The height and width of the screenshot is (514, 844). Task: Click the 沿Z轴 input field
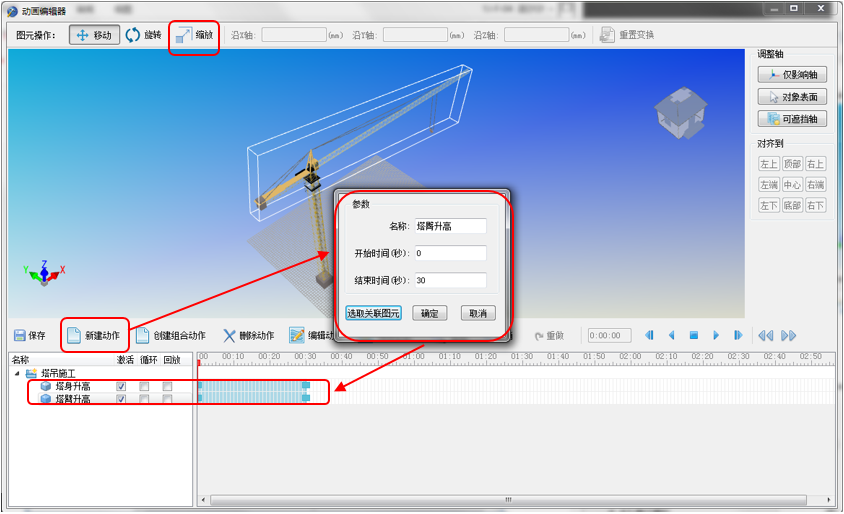coord(536,35)
